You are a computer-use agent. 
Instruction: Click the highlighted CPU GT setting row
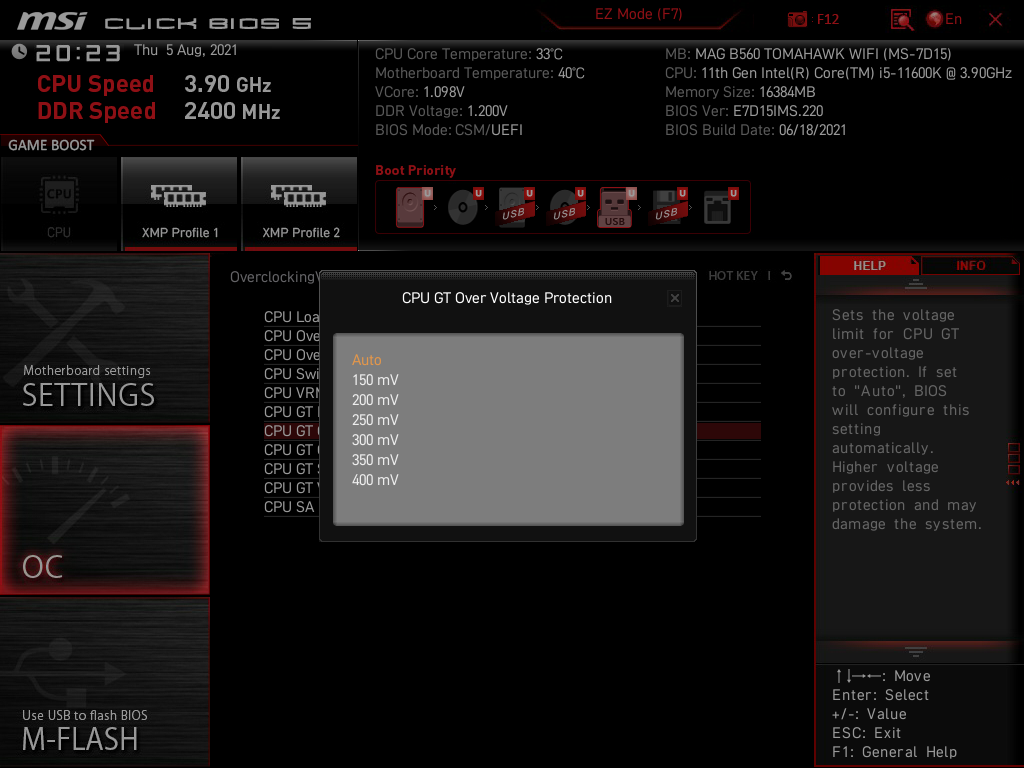click(291, 431)
